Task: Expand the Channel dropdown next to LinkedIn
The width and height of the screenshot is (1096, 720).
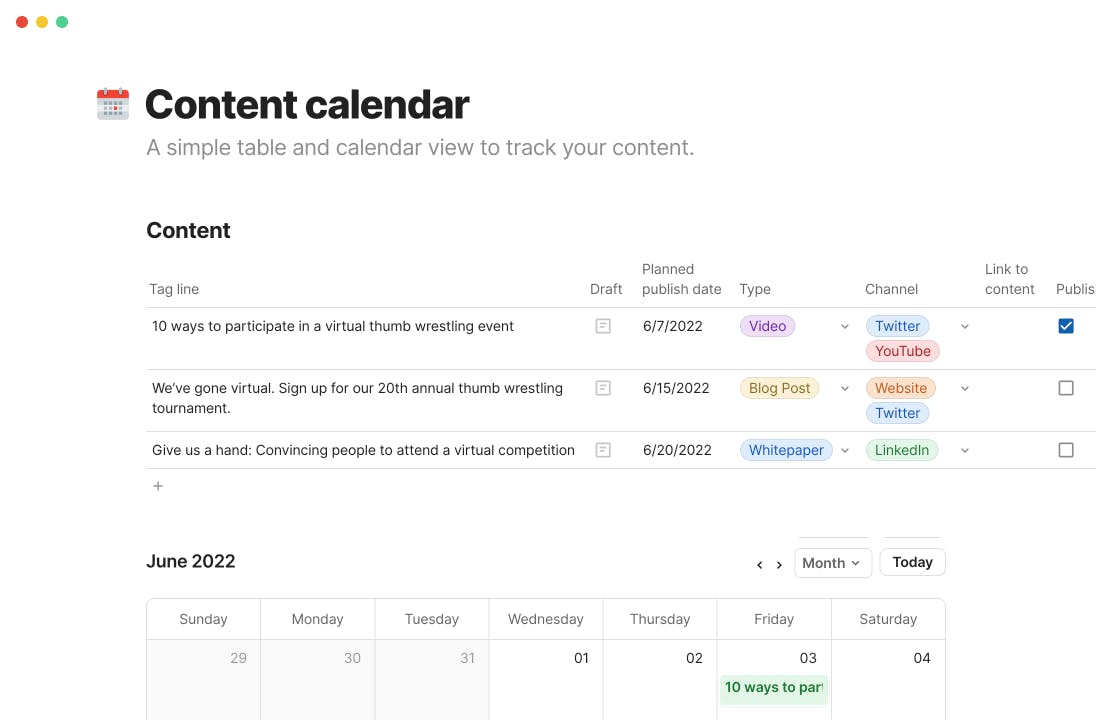Action: [x=965, y=451]
